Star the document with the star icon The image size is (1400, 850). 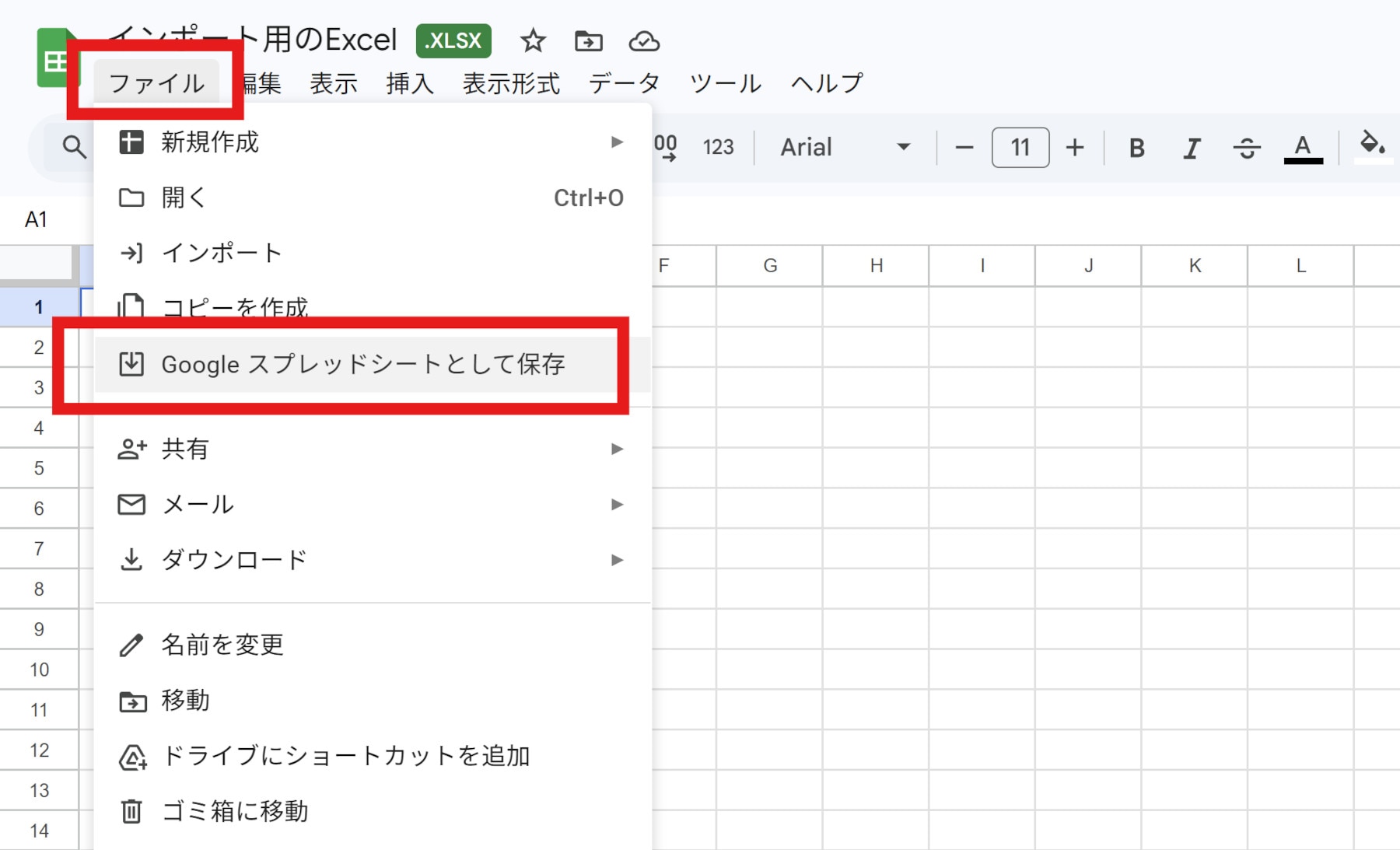tap(533, 40)
